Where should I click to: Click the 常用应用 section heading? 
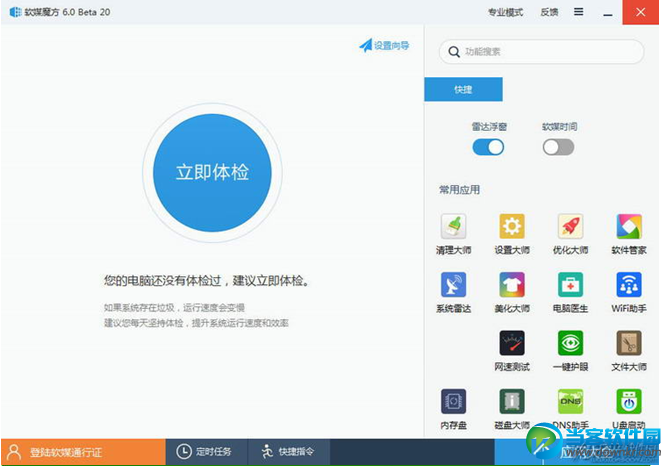click(459, 190)
